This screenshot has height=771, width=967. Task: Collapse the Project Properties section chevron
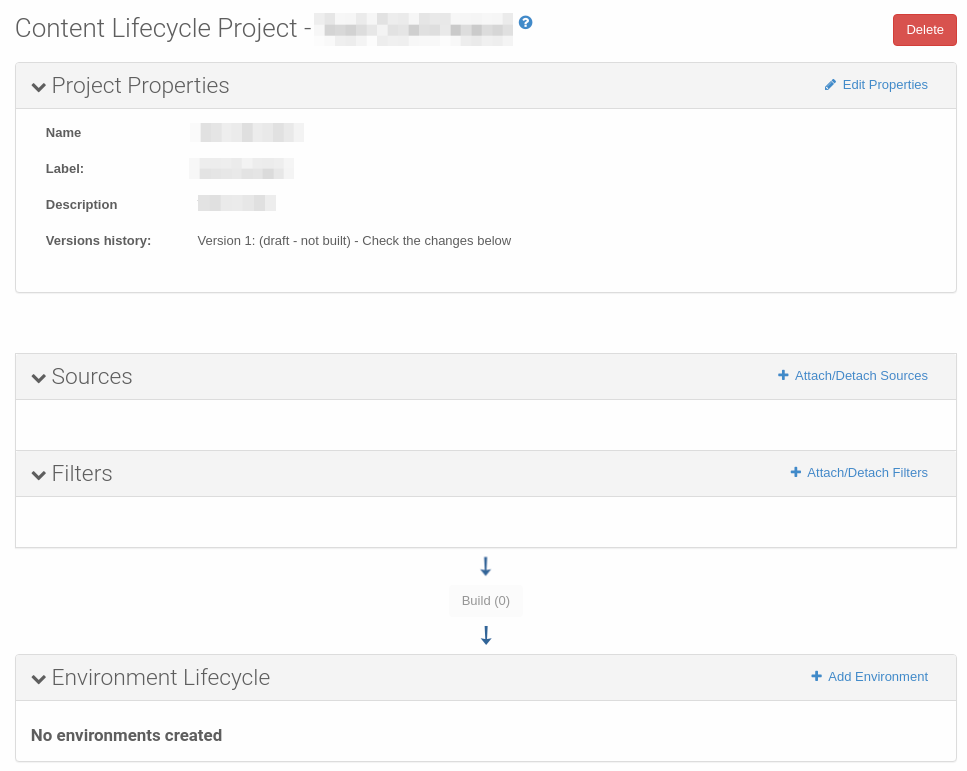(39, 87)
